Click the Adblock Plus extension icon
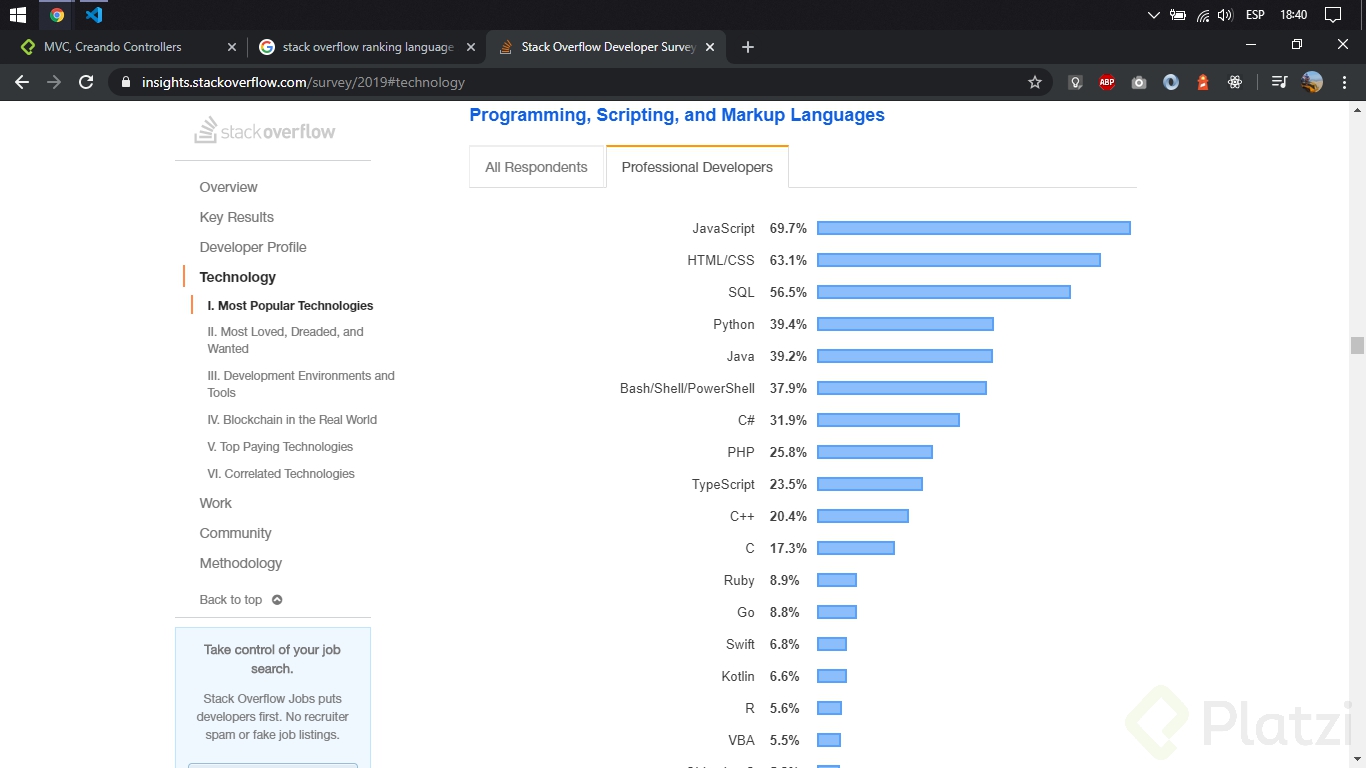 click(1107, 82)
